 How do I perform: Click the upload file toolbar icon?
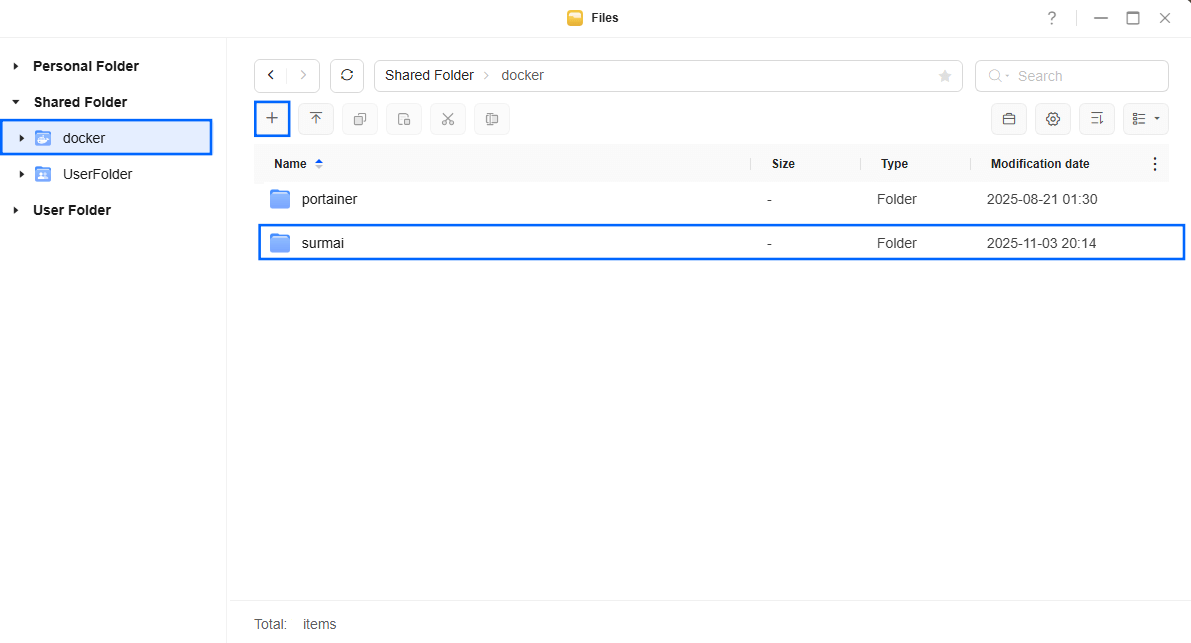click(316, 119)
